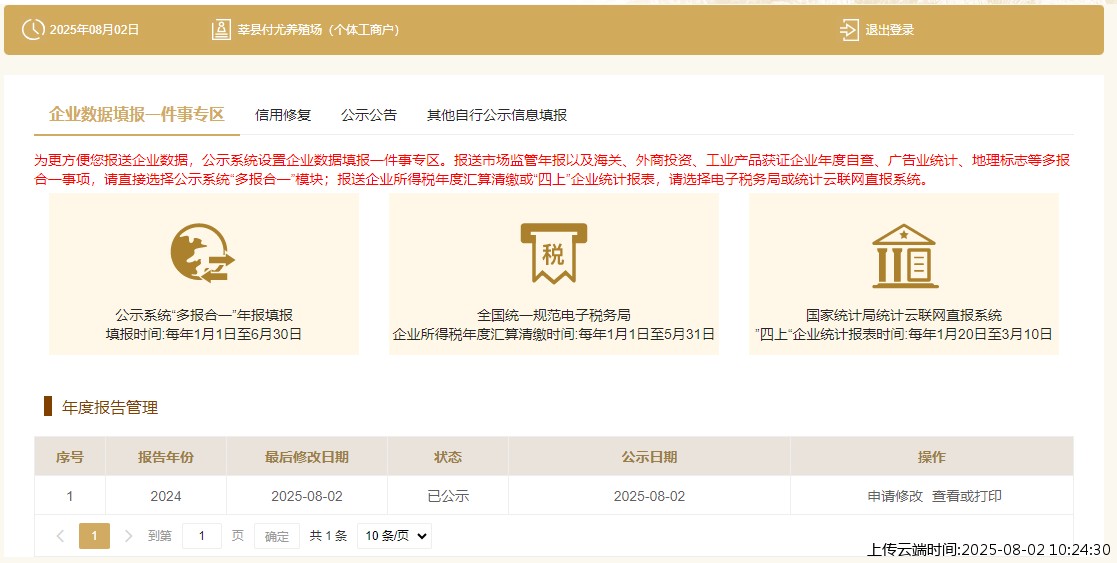The image size is (1117, 563).
Task: Click 申请修改 for the 2024 report
Action: (895, 496)
